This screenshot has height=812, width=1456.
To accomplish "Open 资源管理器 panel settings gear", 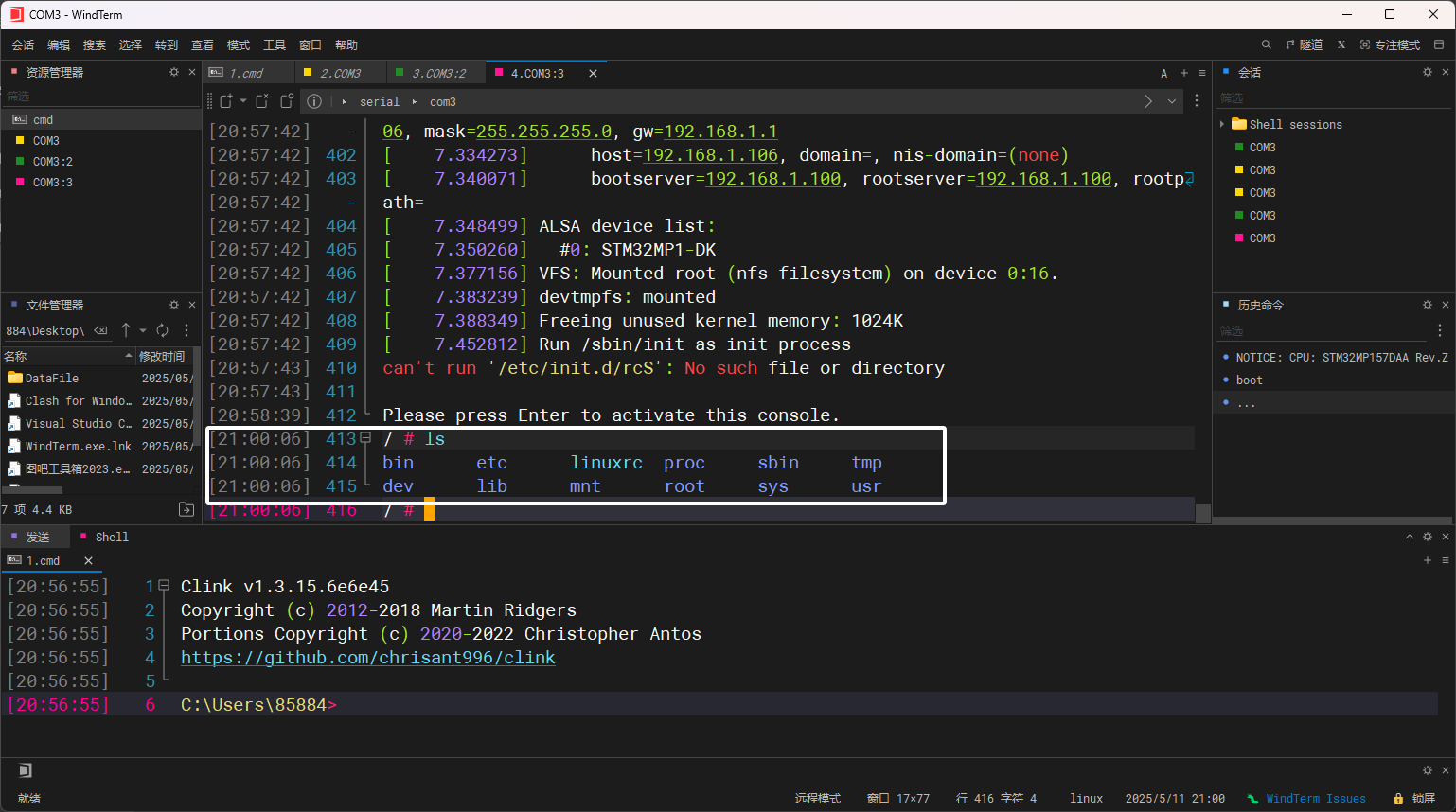I will pyautogui.click(x=174, y=72).
